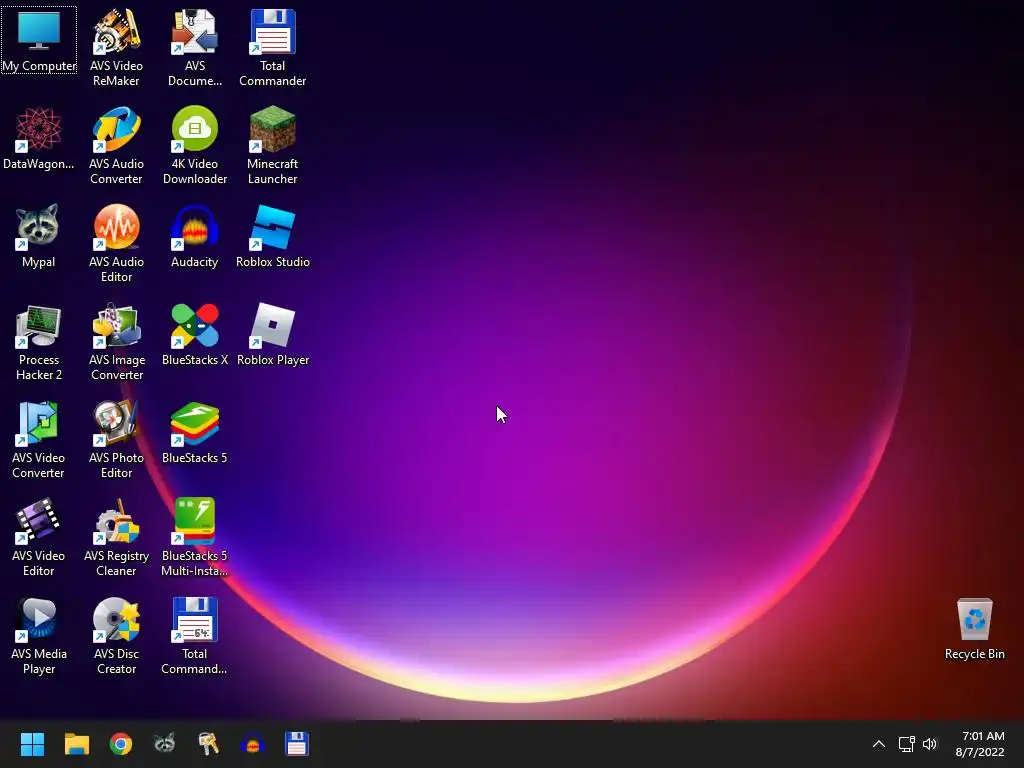
Task: Click the Audacity desktop shortcut
Action: coord(195,236)
